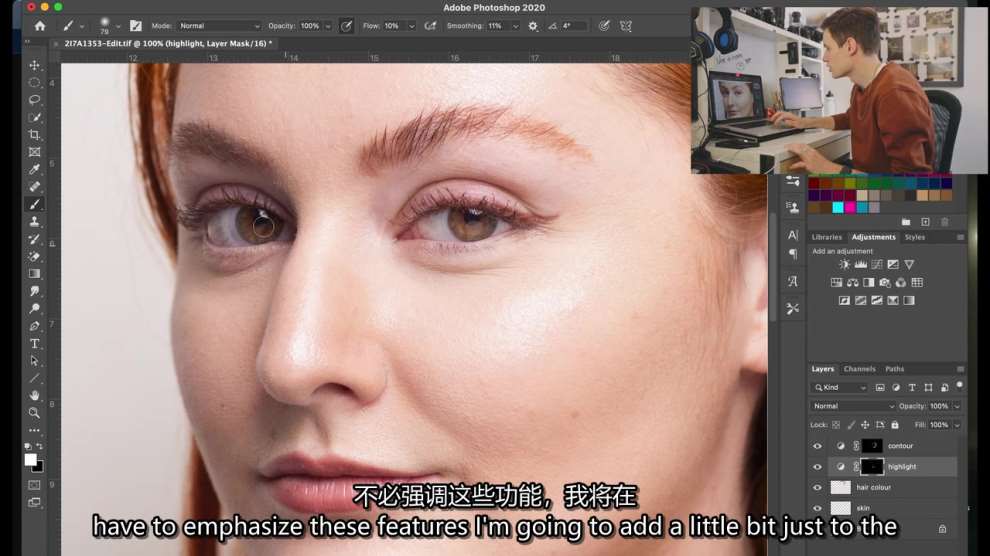This screenshot has height=556, width=990.
Task: Select the Smudge tool
Action: [x=34, y=291]
